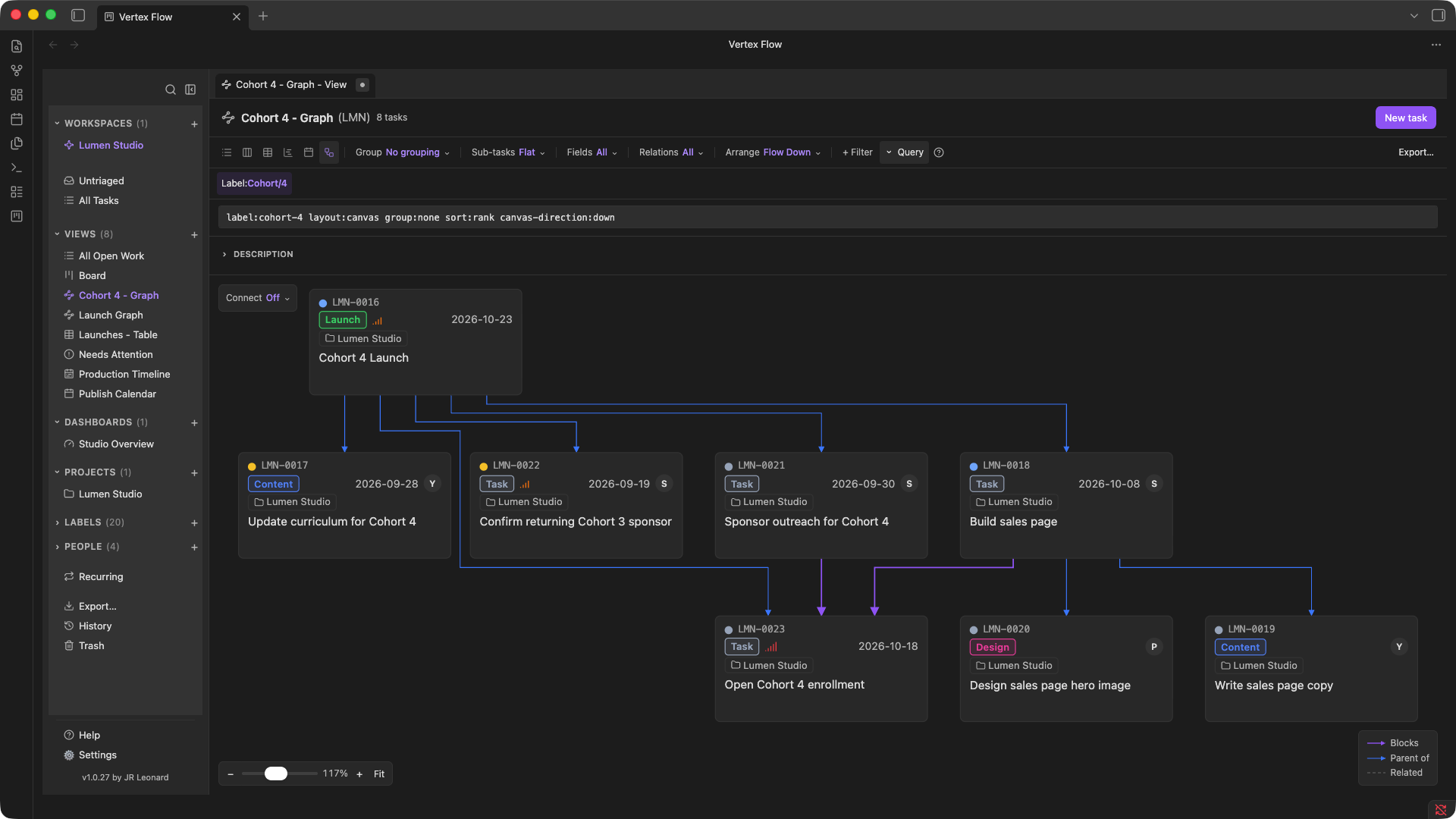Open the Production Timeline view
This screenshot has width=1456, height=819.
click(124, 374)
